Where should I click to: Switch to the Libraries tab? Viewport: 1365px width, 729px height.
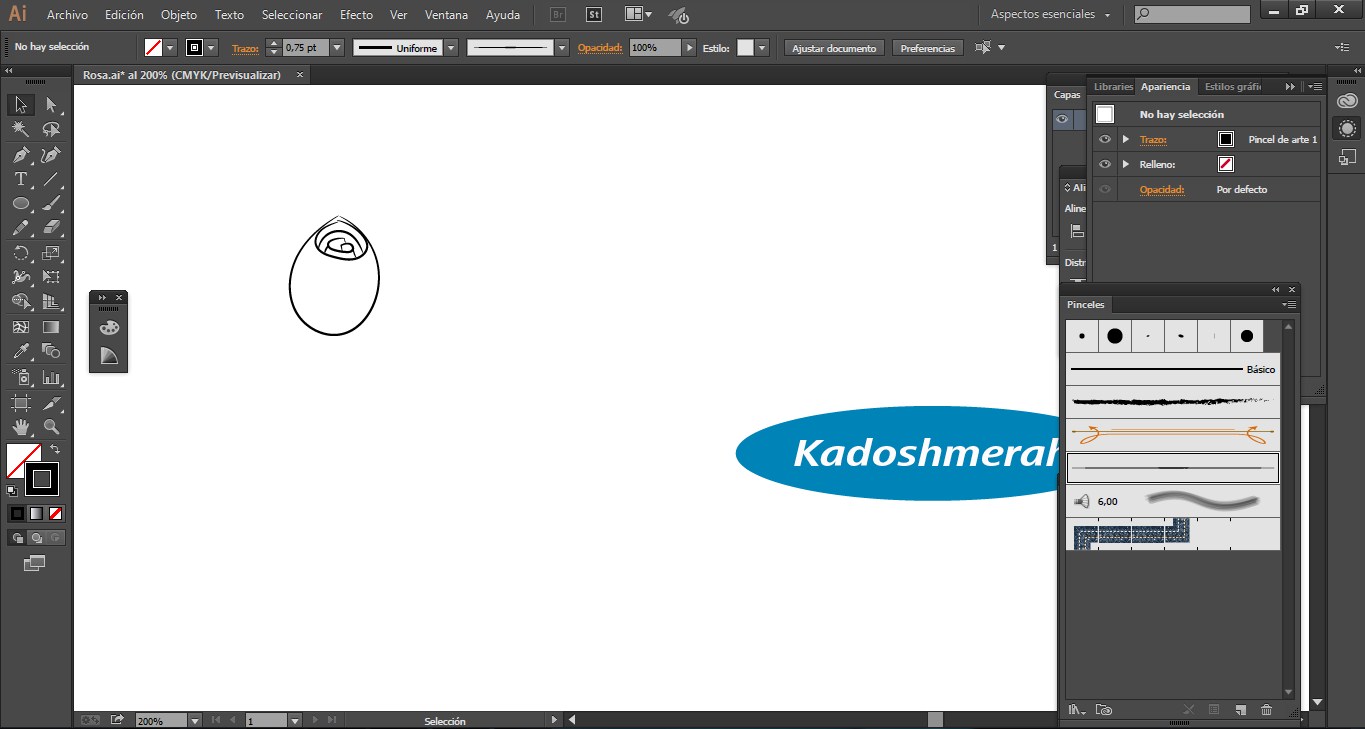[x=1113, y=87]
